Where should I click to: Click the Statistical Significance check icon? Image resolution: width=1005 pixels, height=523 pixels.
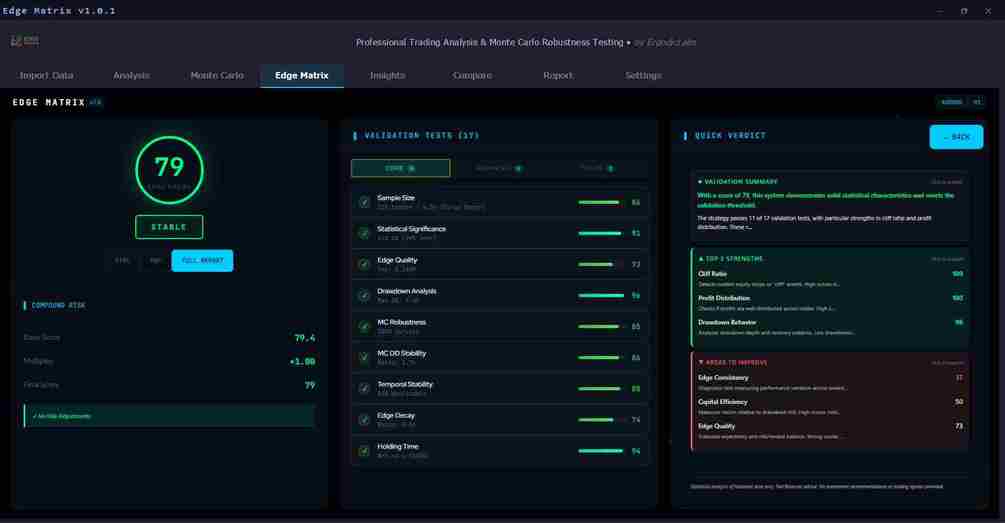pyautogui.click(x=364, y=233)
